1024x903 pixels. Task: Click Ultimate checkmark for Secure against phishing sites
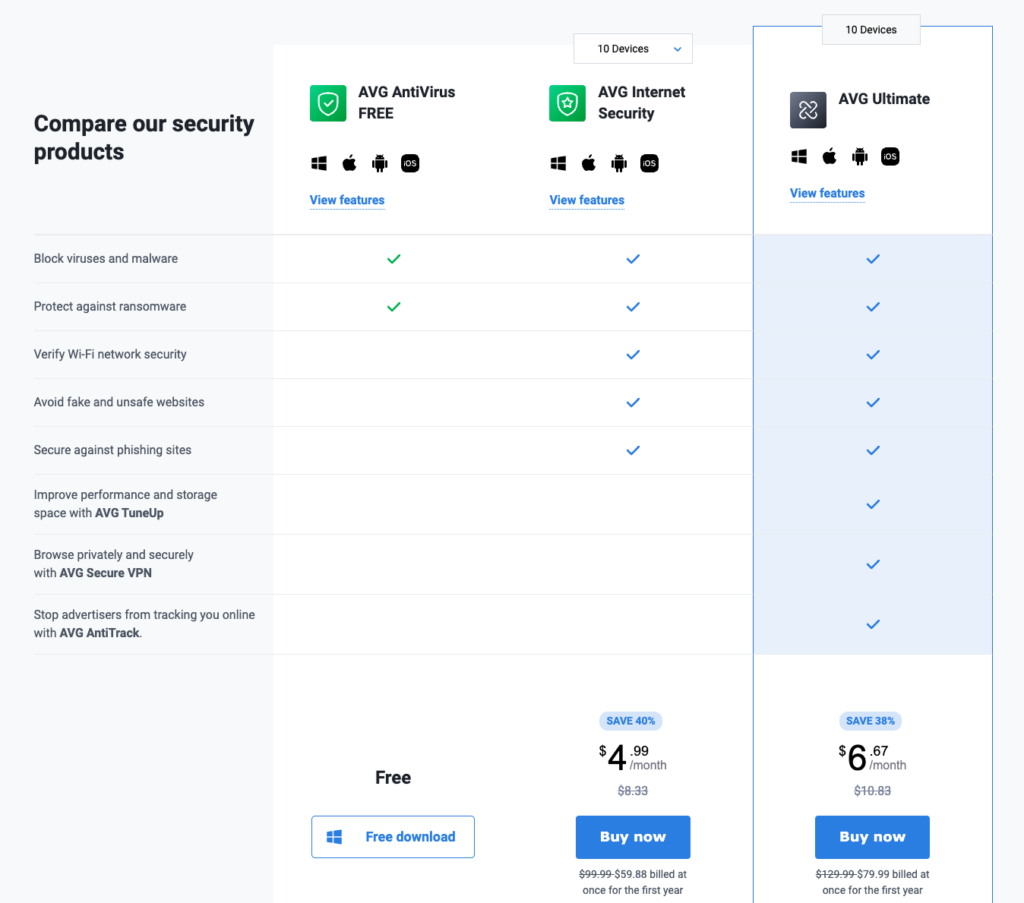(x=873, y=451)
